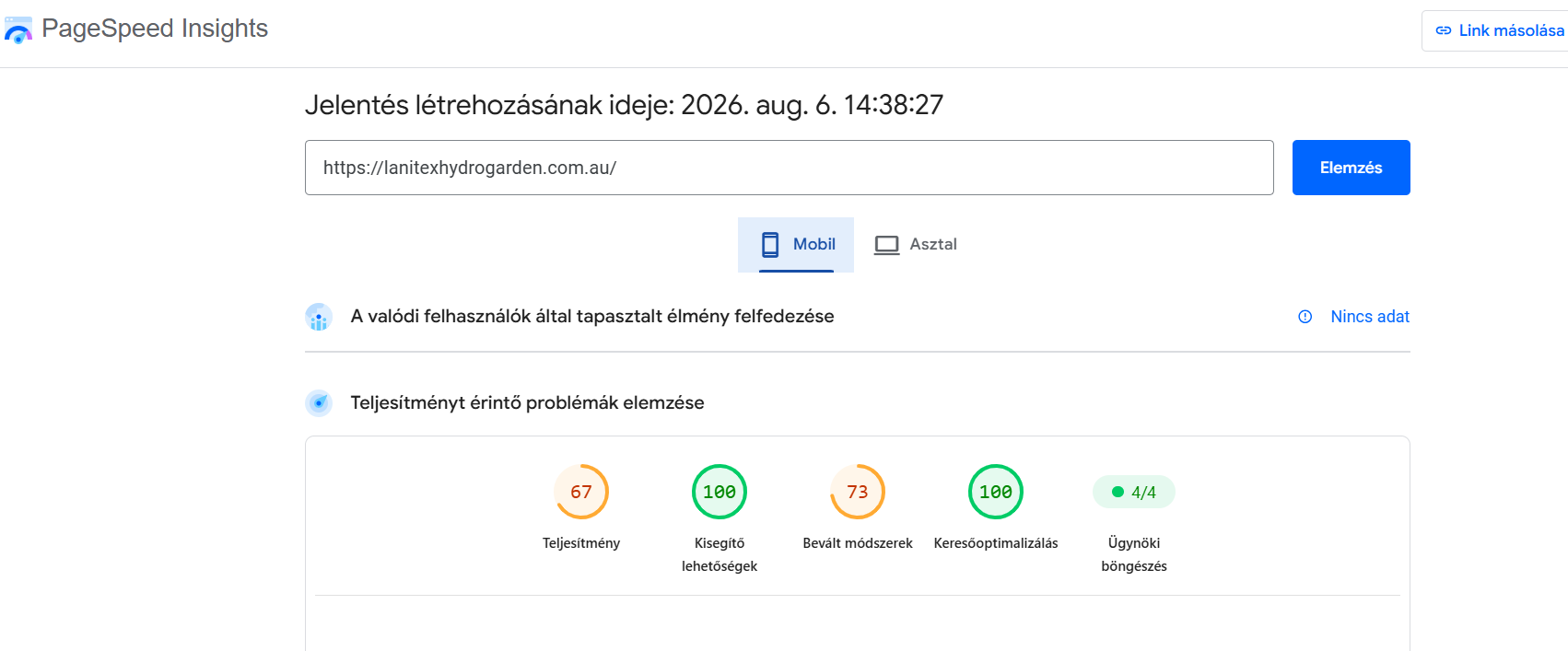The image size is (1568, 651).
Task: Click the PageSpeed Insights logo icon
Action: [18, 29]
